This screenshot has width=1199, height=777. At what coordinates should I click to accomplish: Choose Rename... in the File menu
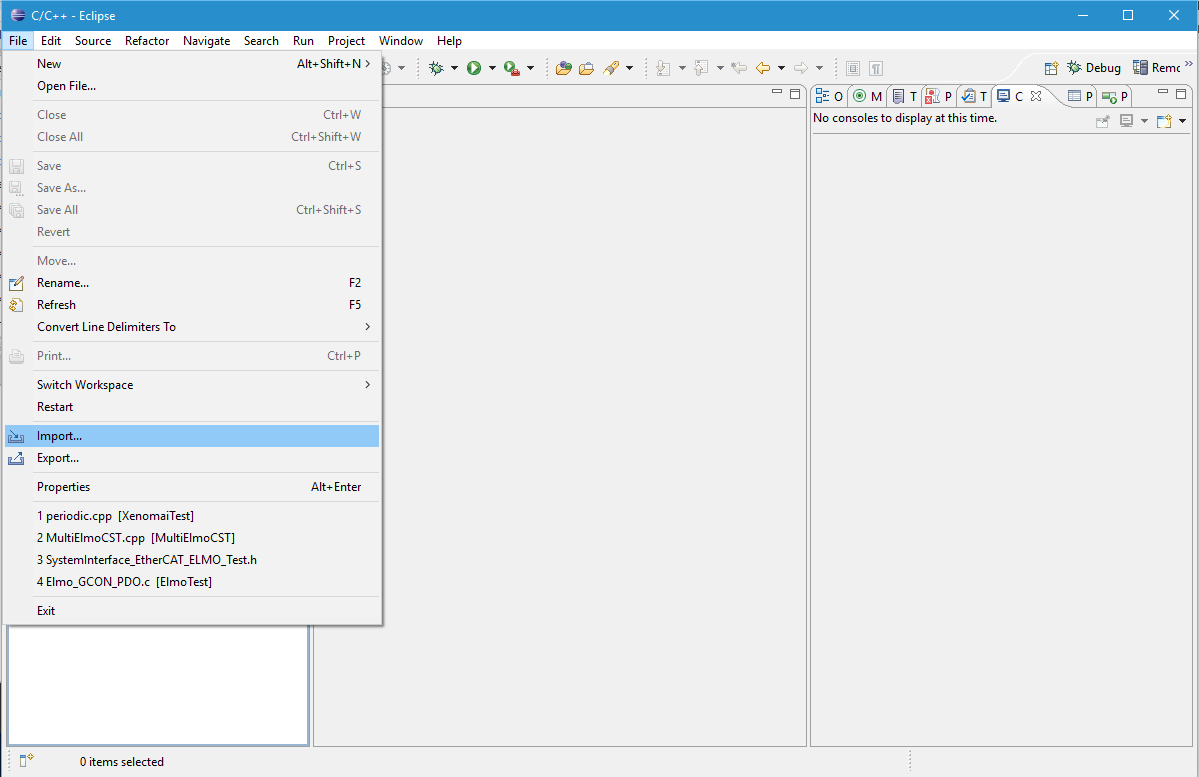tap(192, 283)
